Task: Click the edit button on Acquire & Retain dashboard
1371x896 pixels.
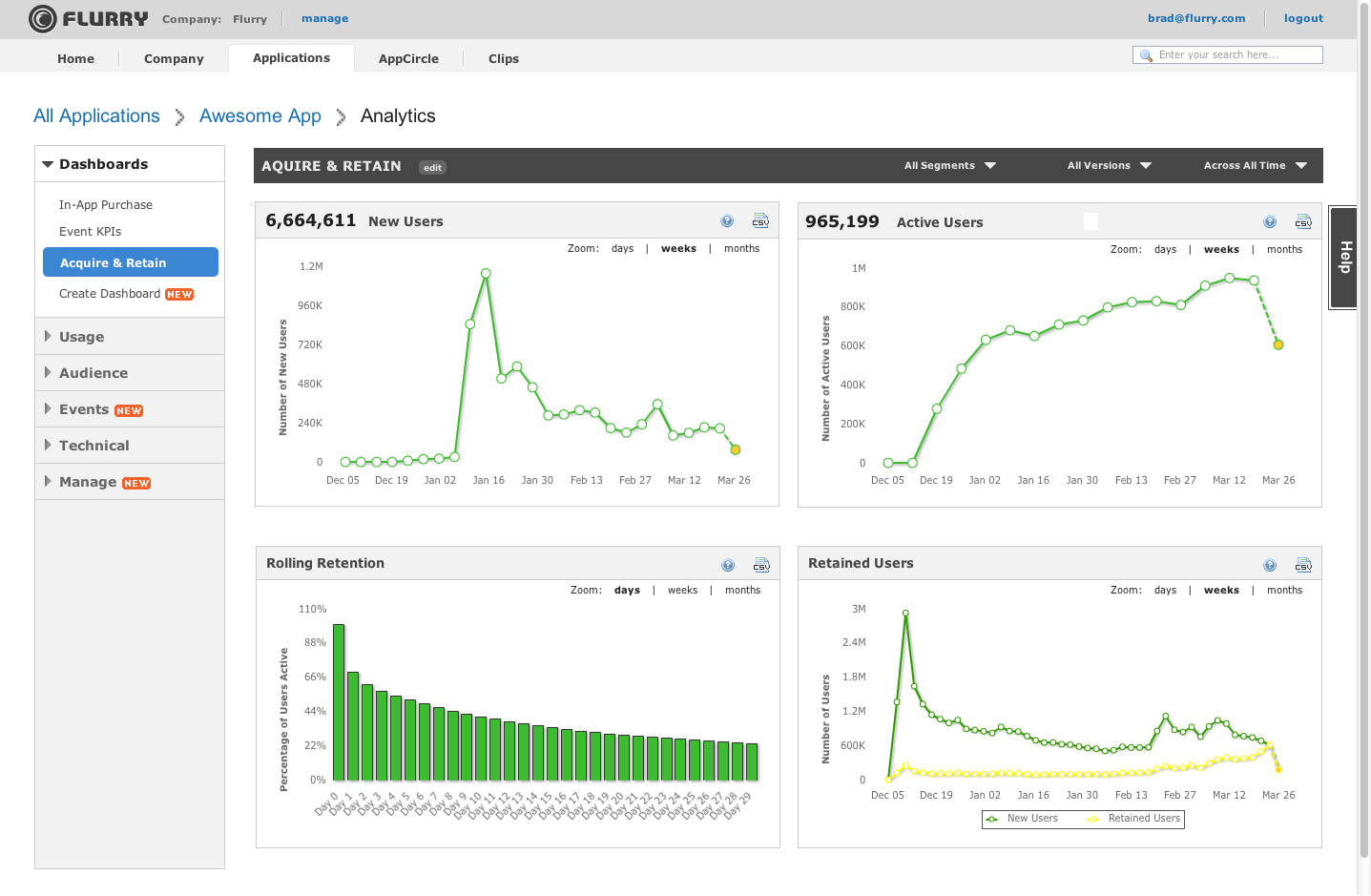Action: pos(432,166)
